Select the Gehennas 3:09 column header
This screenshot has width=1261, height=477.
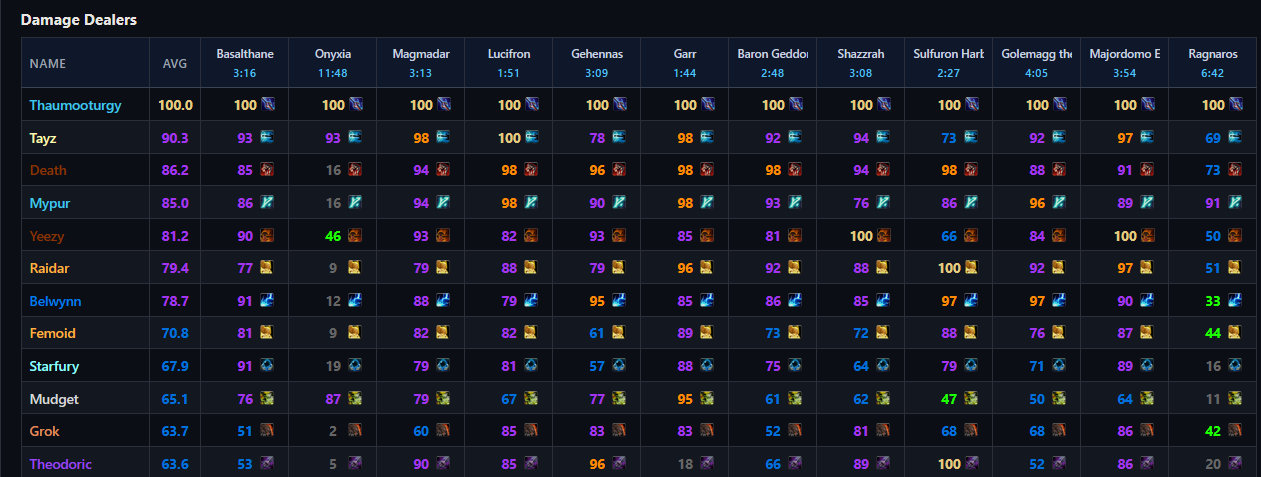tap(597, 63)
